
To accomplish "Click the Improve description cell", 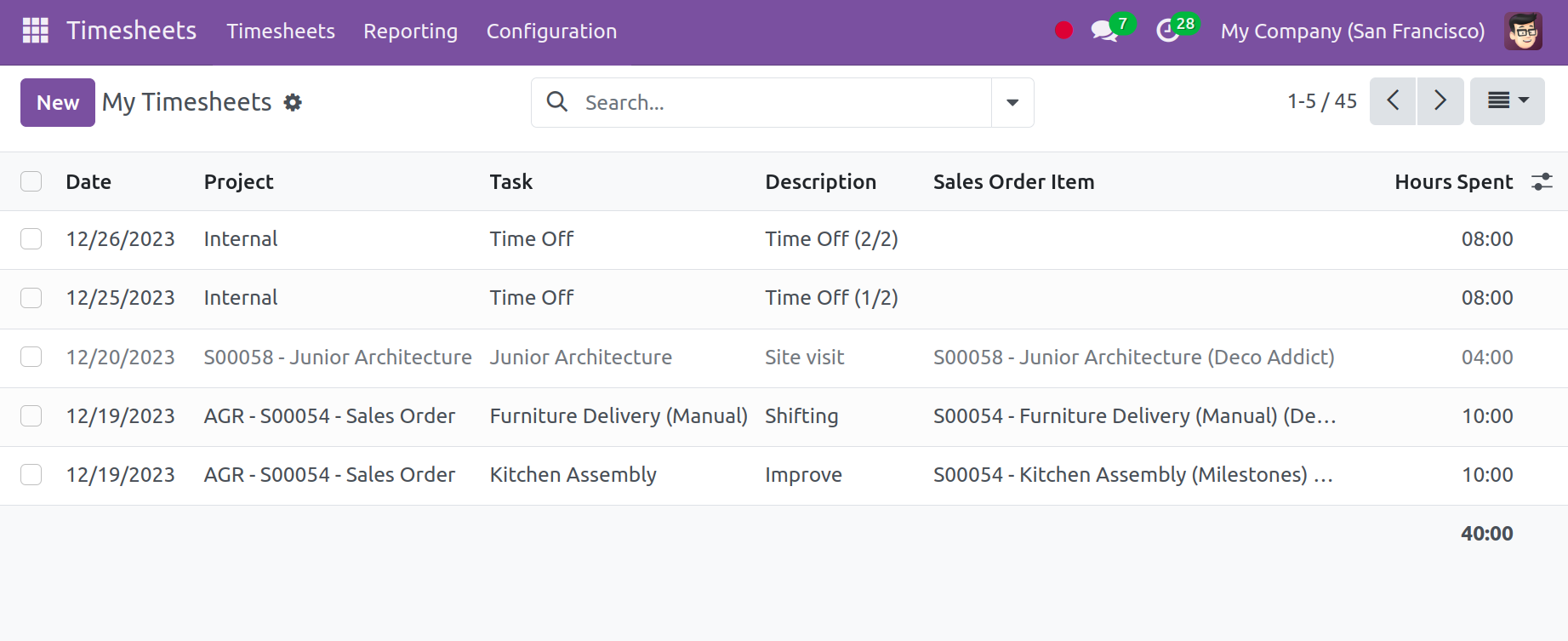I will [803, 474].
